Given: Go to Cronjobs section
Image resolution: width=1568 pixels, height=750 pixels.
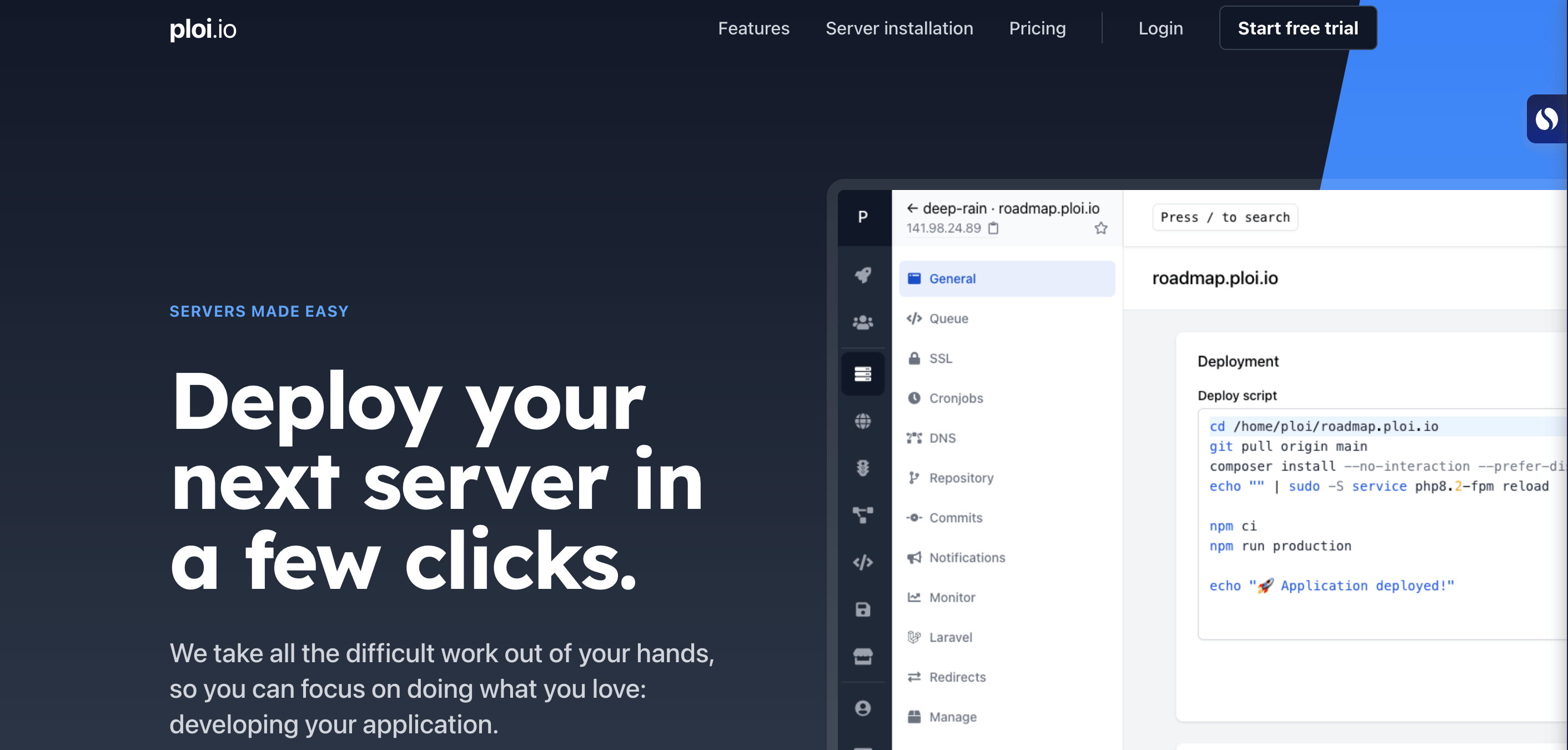Looking at the screenshot, I should [956, 398].
